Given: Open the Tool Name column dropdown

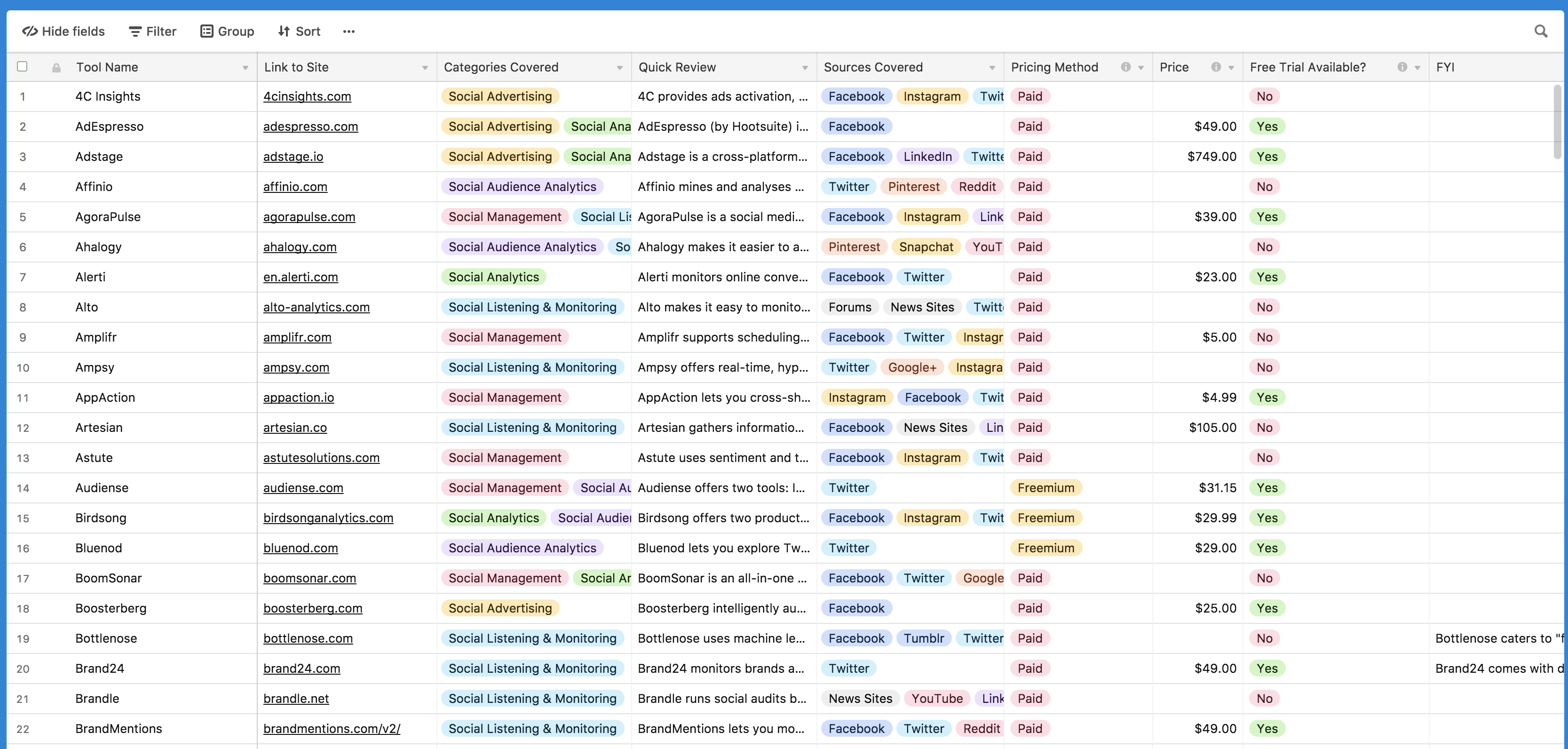Looking at the screenshot, I should click(245, 67).
